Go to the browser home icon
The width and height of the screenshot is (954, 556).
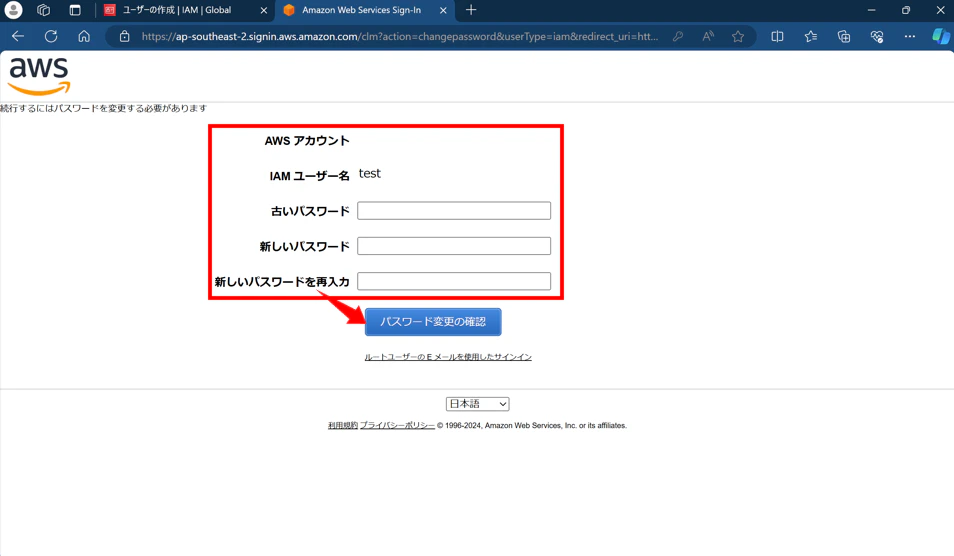[84, 36]
